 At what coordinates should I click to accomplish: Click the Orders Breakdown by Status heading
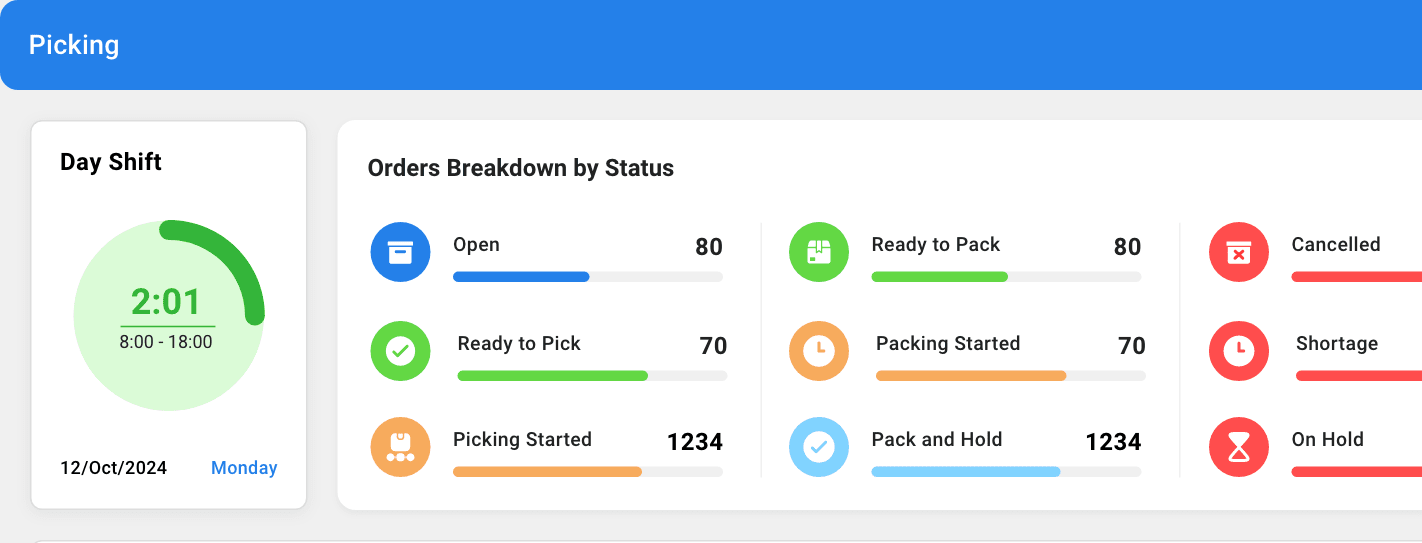521,168
